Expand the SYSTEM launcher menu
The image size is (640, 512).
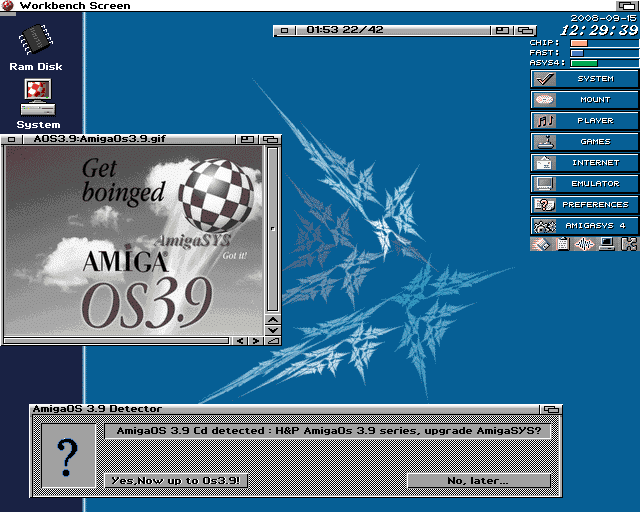[584, 78]
